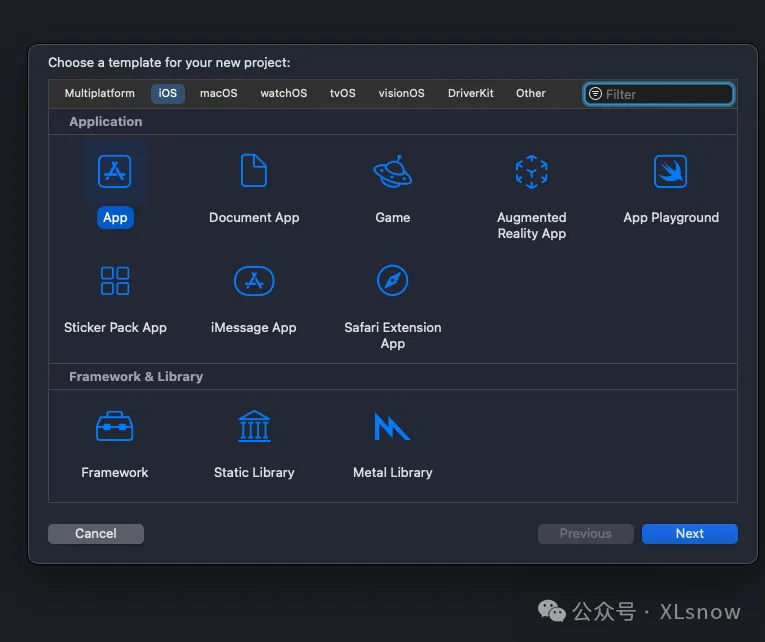Viewport: 765px width, 642px height.
Task: Select the Sticker Pack App grid icon
Action: 115,281
